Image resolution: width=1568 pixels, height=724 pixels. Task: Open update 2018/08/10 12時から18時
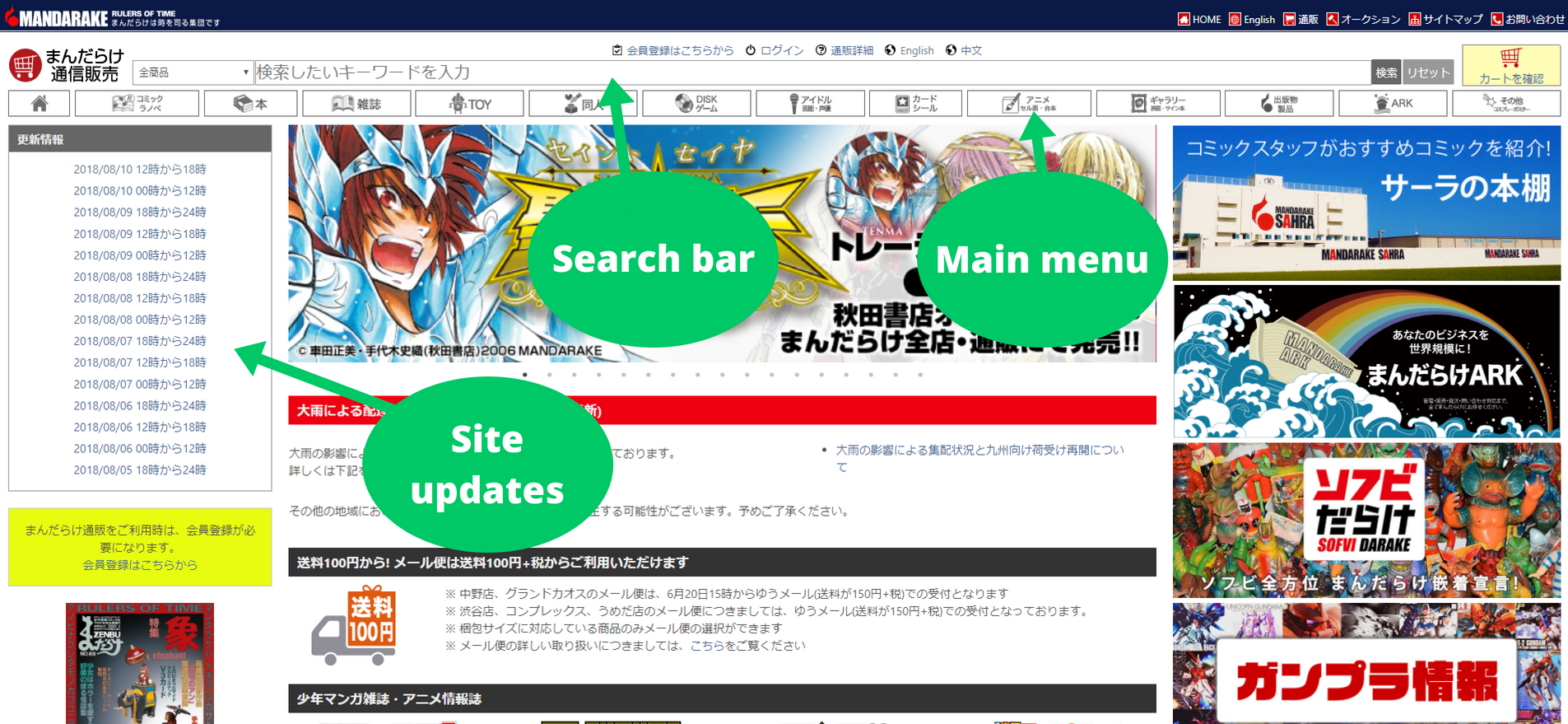[x=140, y=169]
